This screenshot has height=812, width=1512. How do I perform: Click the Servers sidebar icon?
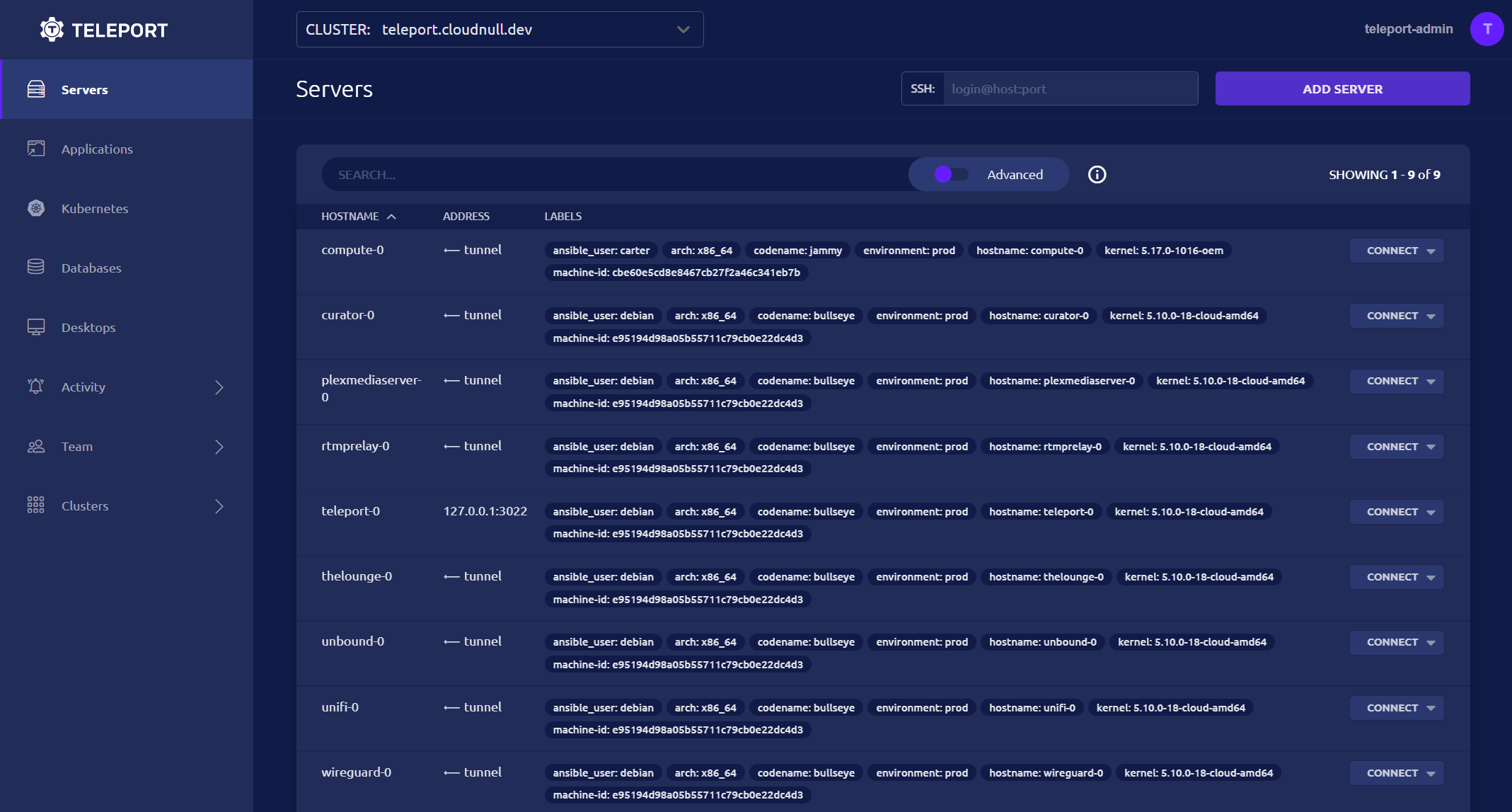[36, 89]
